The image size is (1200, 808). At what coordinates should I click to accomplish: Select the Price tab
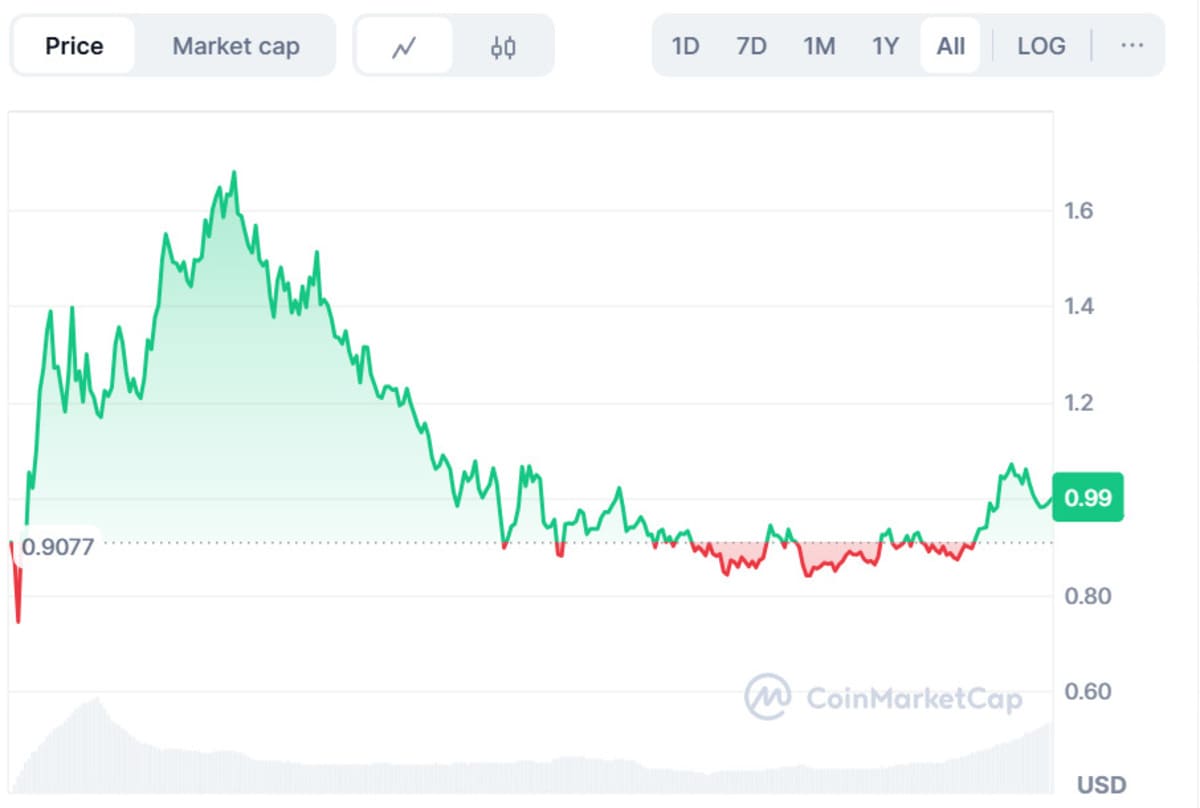click(x=74, y=46)
